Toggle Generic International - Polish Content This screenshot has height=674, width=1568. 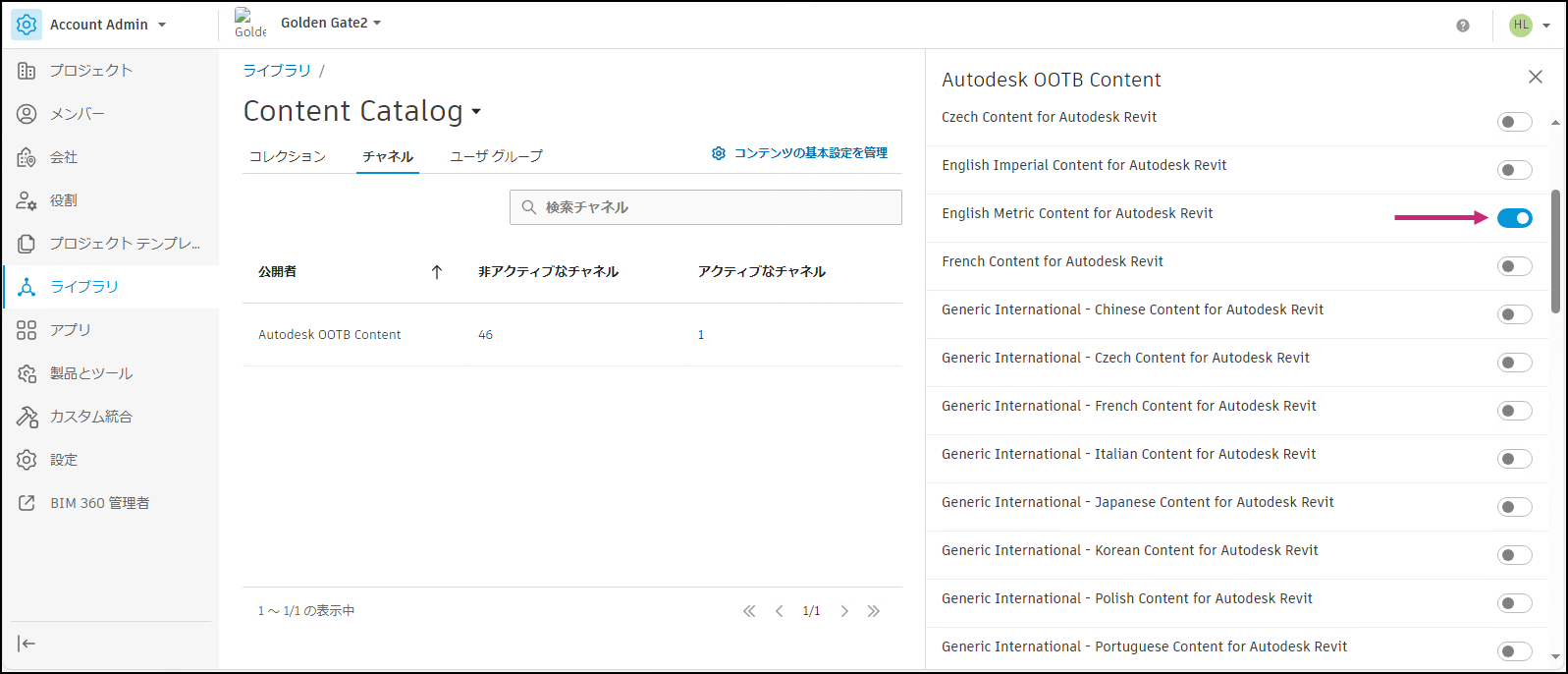tap(1515, 603)
